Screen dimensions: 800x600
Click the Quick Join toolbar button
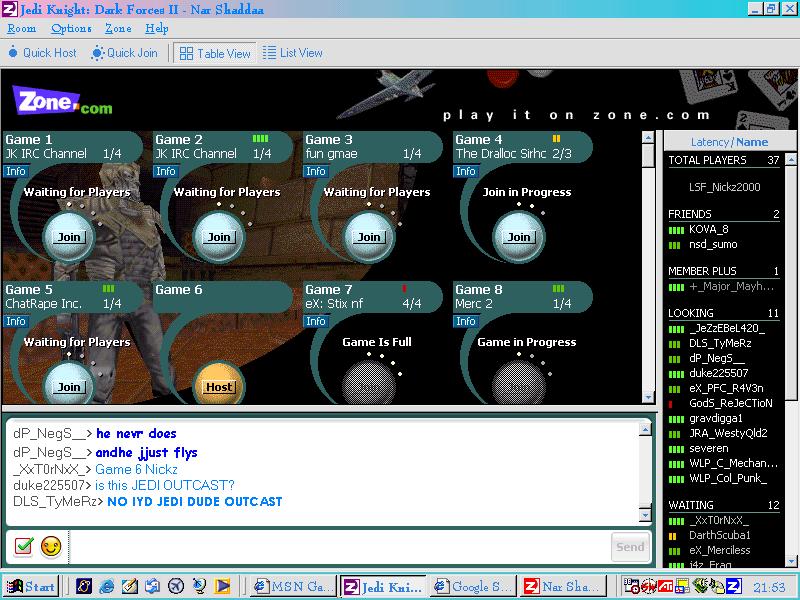[124, 53]
